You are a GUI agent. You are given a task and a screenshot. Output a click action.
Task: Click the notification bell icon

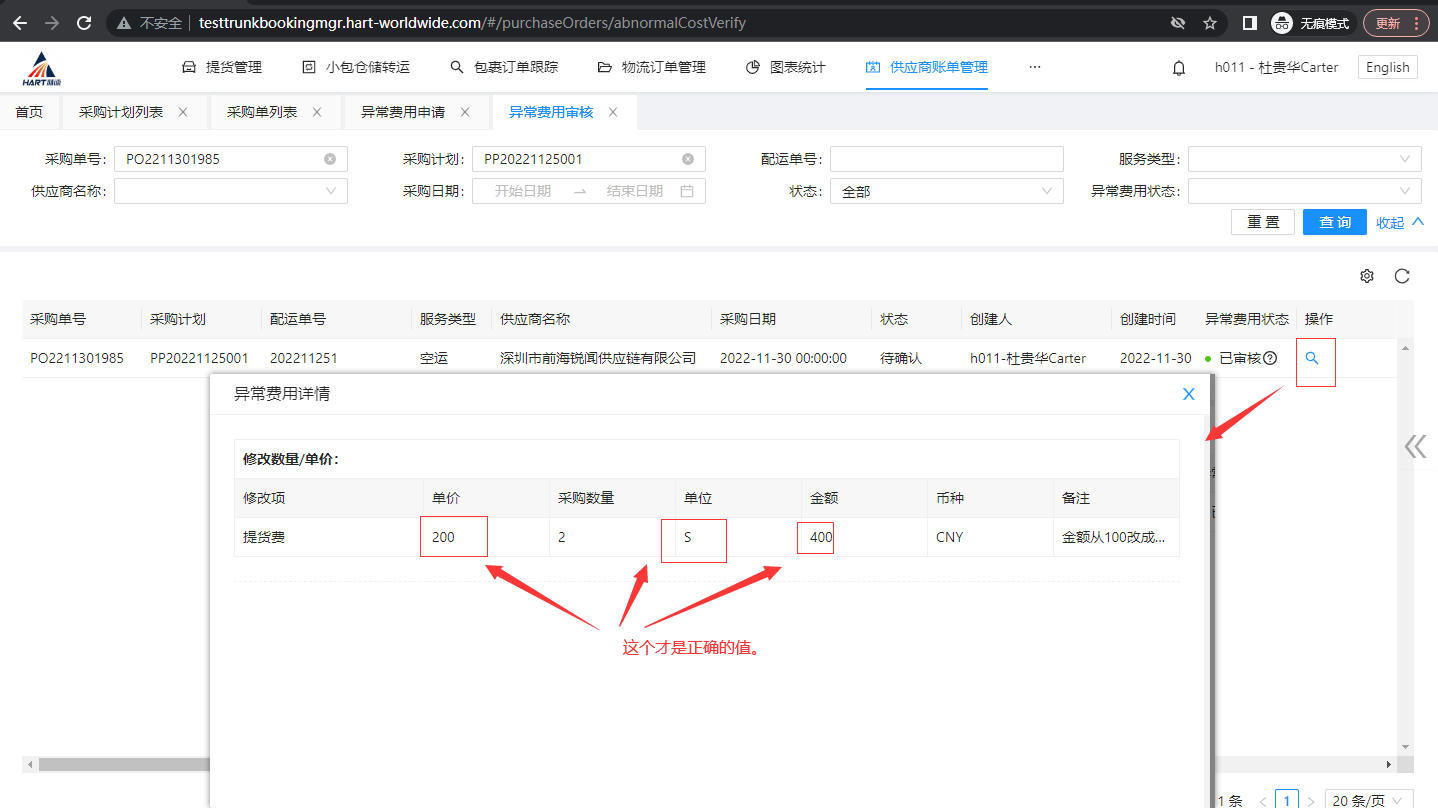(x=1179, y=68)
